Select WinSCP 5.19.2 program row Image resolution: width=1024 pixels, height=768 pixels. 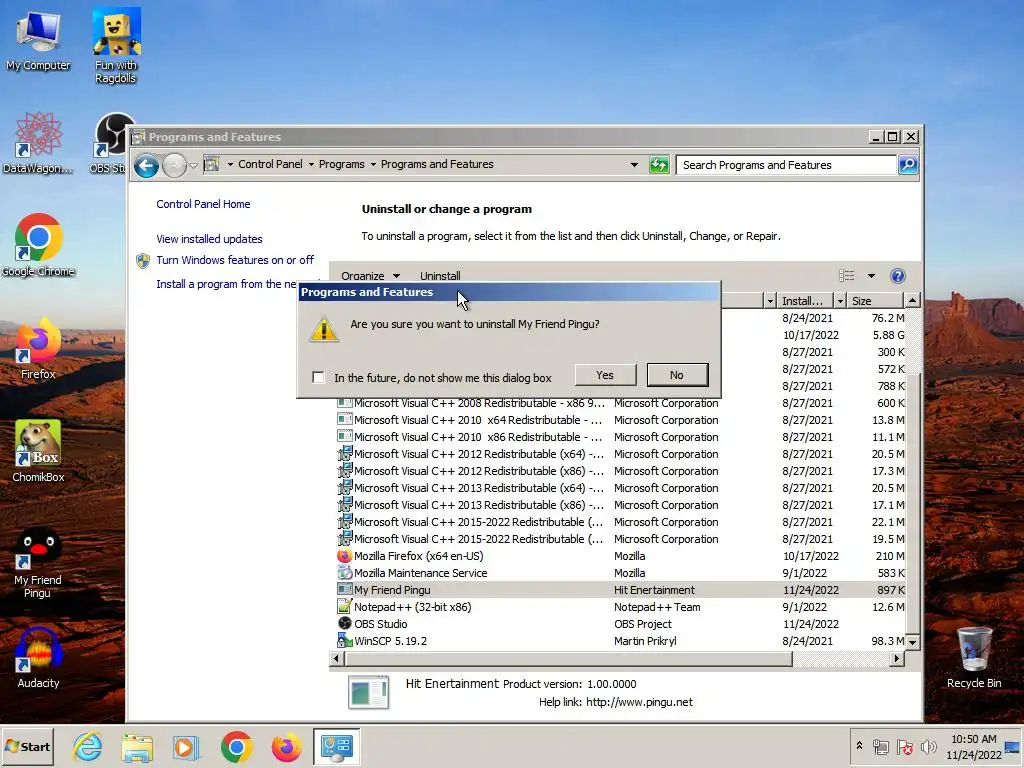620,641
